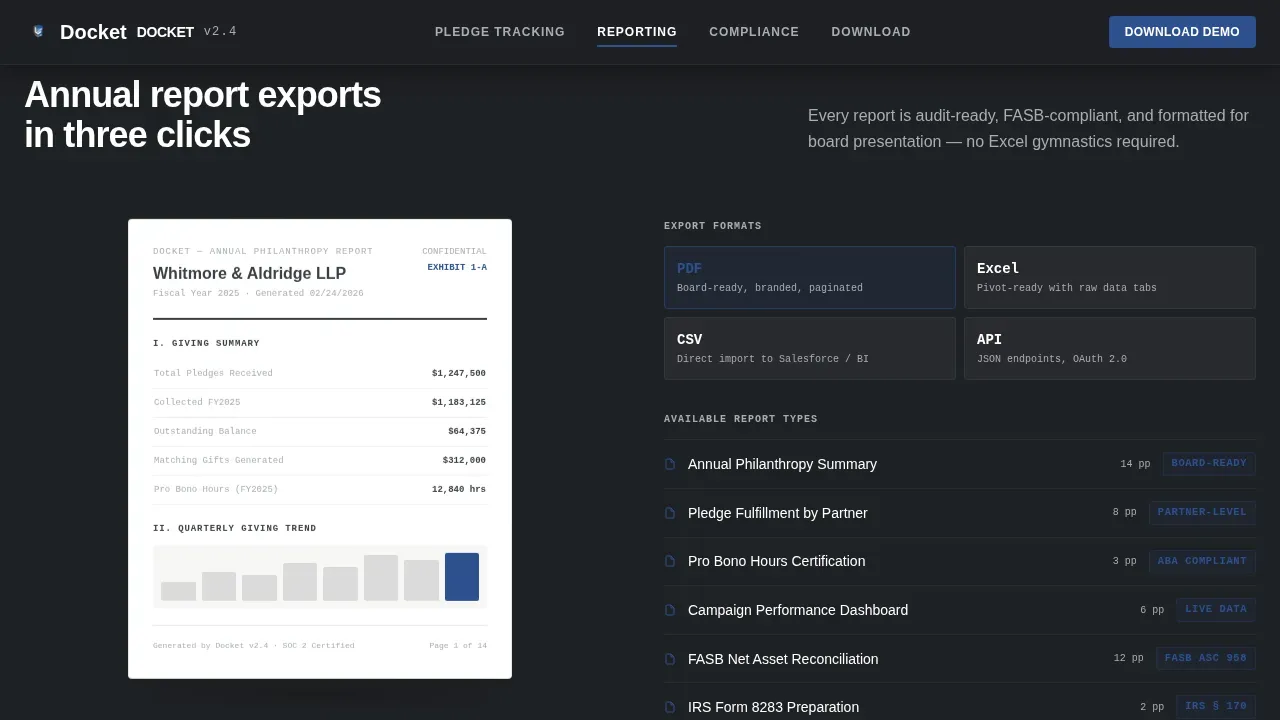Click the I. GIVING SUMMARY heading
Viewport: 1280px width, 720px height.
(206, 343)
